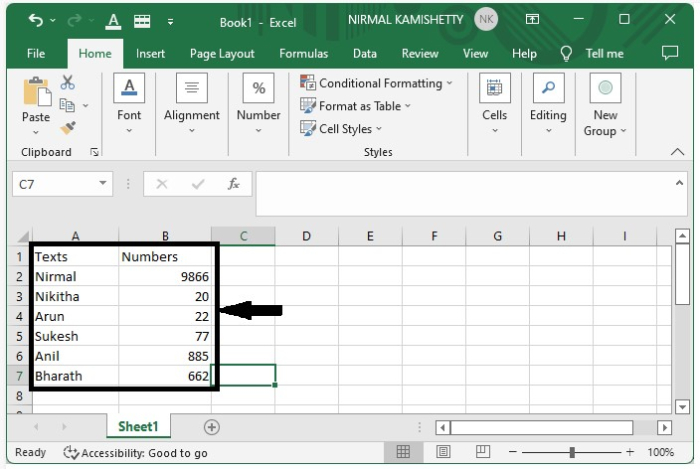Click the Paste clipboard icon

click(36, 93)
